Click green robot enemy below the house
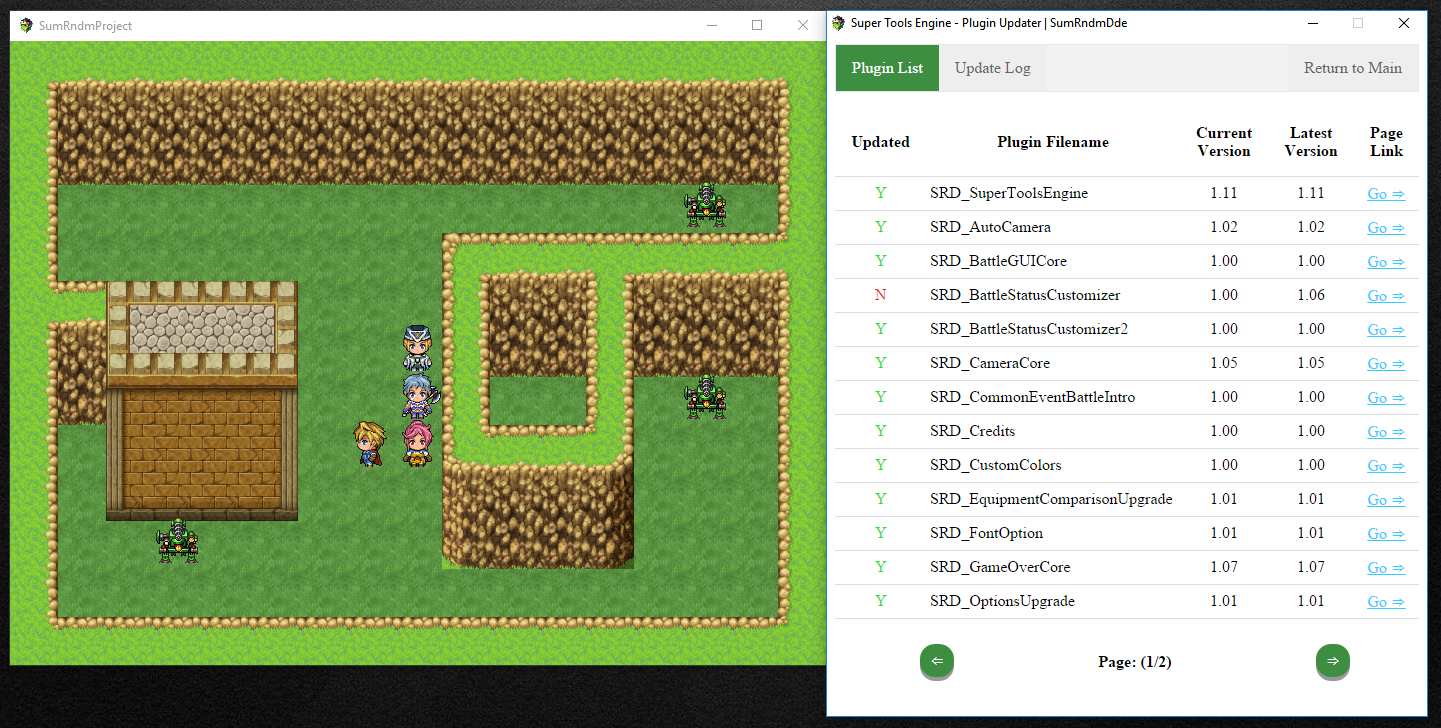 [x=177, y=541]
